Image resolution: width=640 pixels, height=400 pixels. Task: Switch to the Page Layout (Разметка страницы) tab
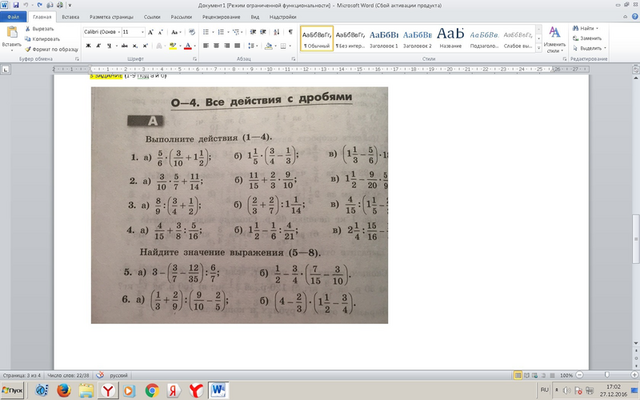point(111,17)
